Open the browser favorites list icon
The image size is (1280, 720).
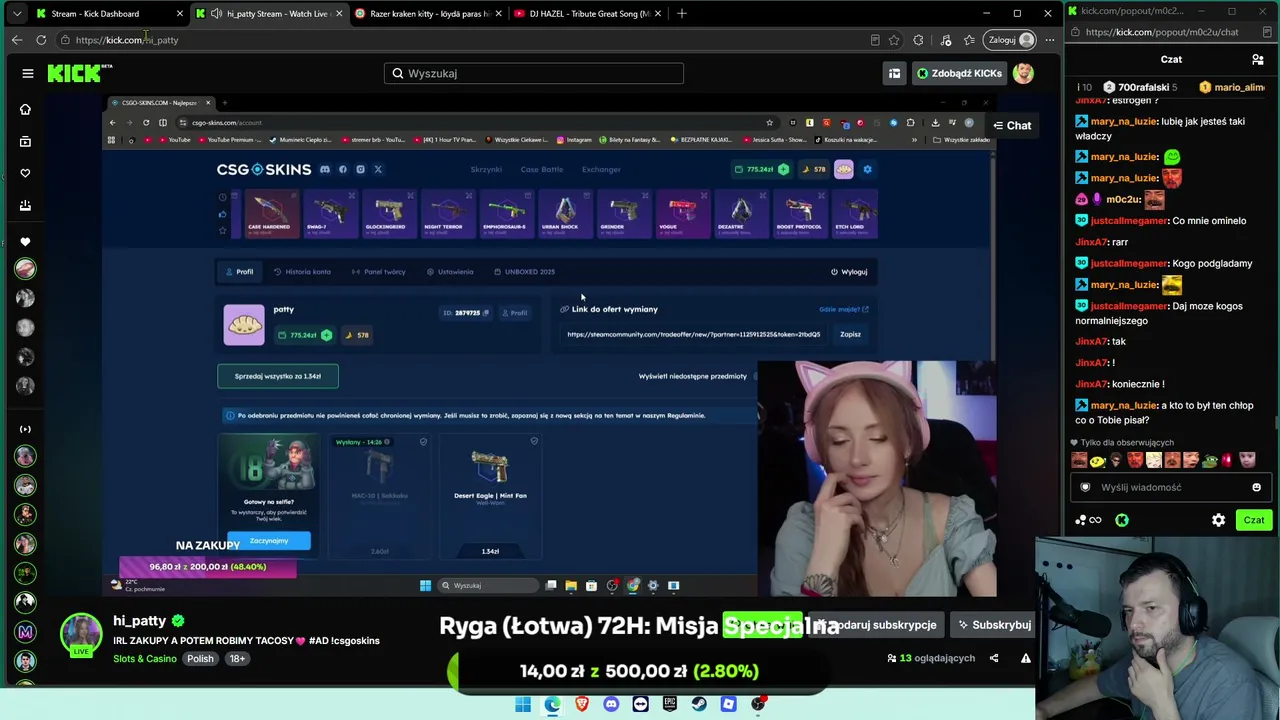(969, 40)
